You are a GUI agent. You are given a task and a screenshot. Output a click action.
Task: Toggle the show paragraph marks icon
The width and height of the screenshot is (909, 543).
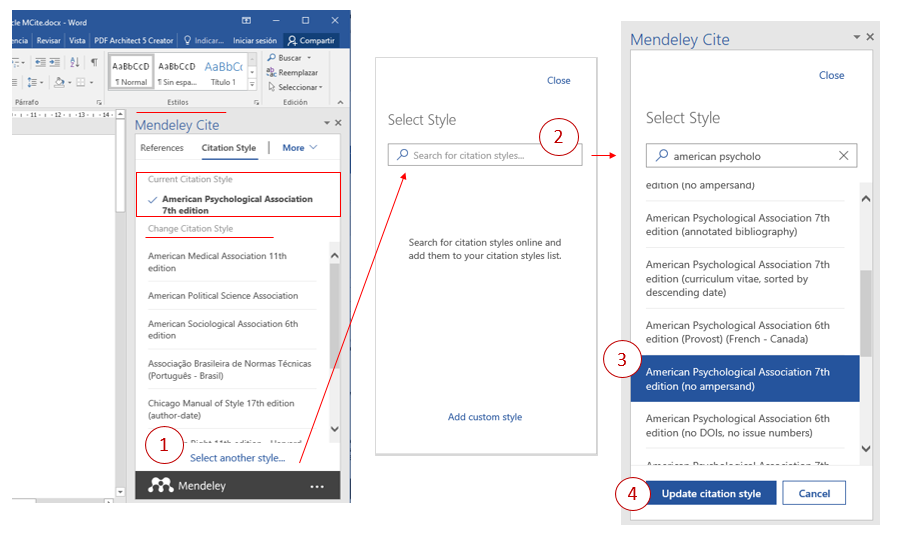pos(94,61)
